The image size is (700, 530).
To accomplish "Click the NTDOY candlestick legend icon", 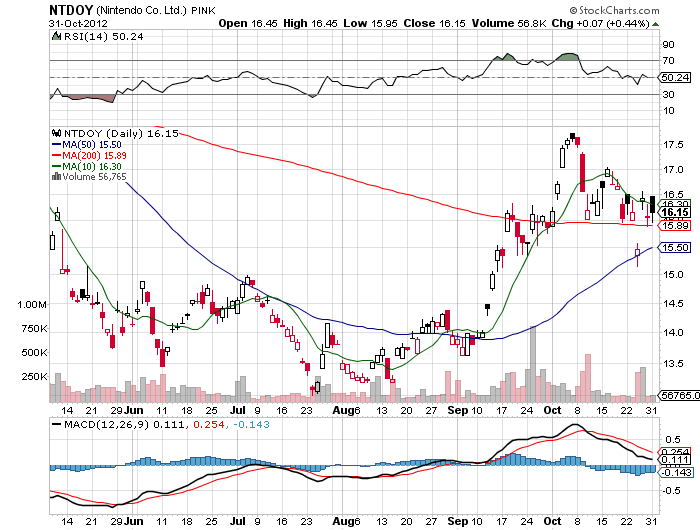I will point(57,133).
